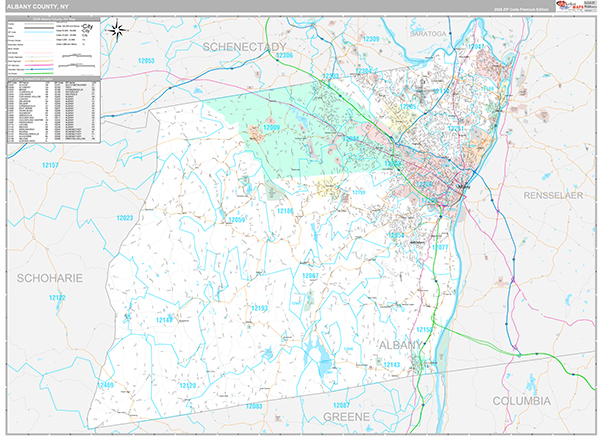The height and width of the screenshot is (436, 600).
Task: Click the COLUMBIA county label
Action: click(522, 401)
